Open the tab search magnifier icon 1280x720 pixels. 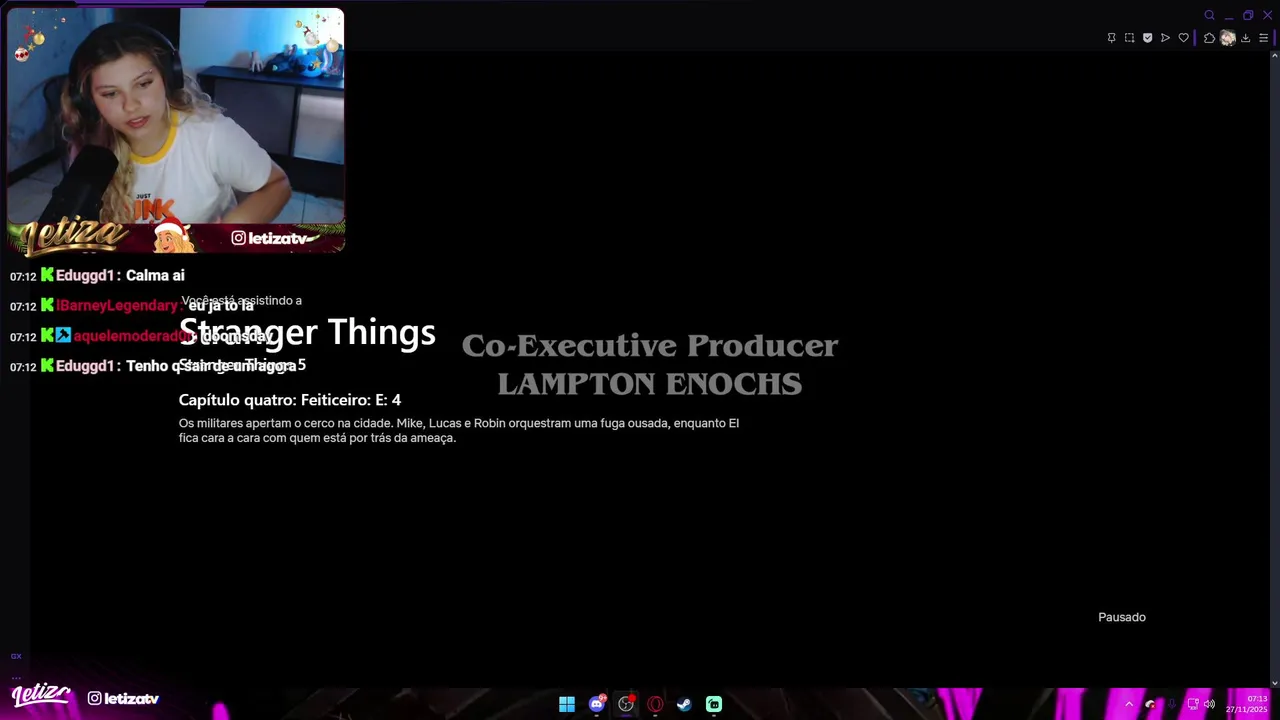1209,15
